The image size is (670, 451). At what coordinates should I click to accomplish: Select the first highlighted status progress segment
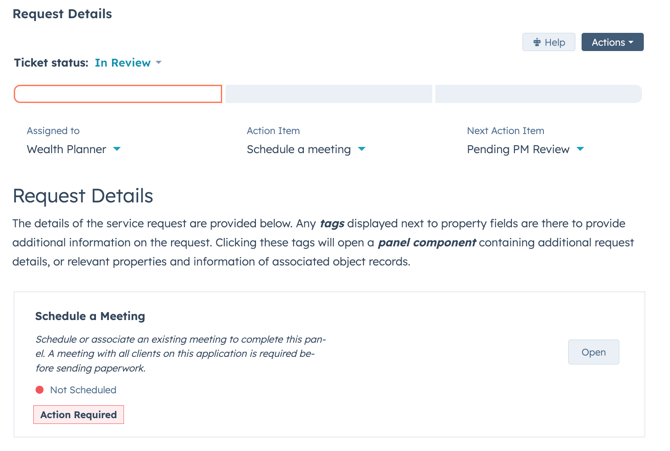(x=118, y=94)
